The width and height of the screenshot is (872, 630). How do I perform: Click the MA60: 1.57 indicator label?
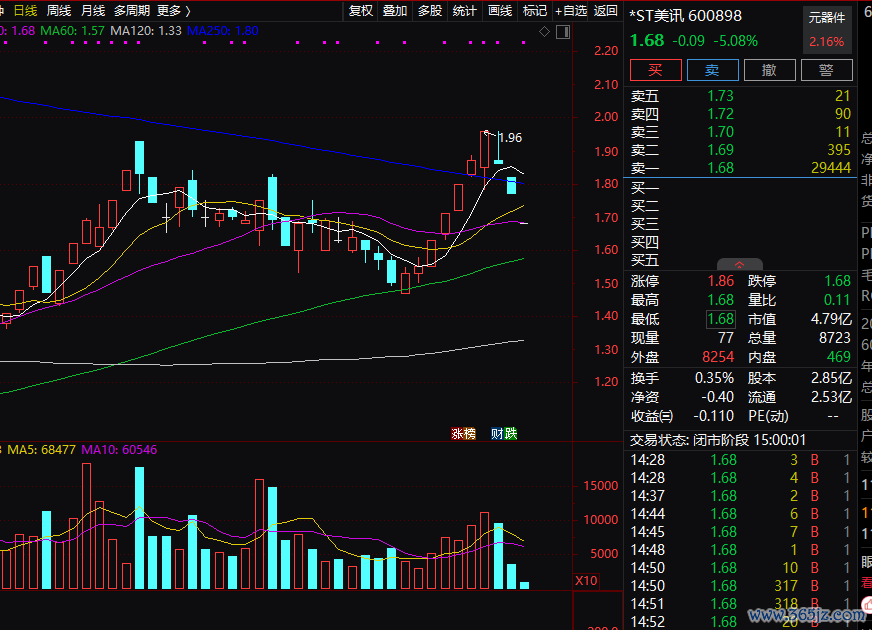point(72,31)
